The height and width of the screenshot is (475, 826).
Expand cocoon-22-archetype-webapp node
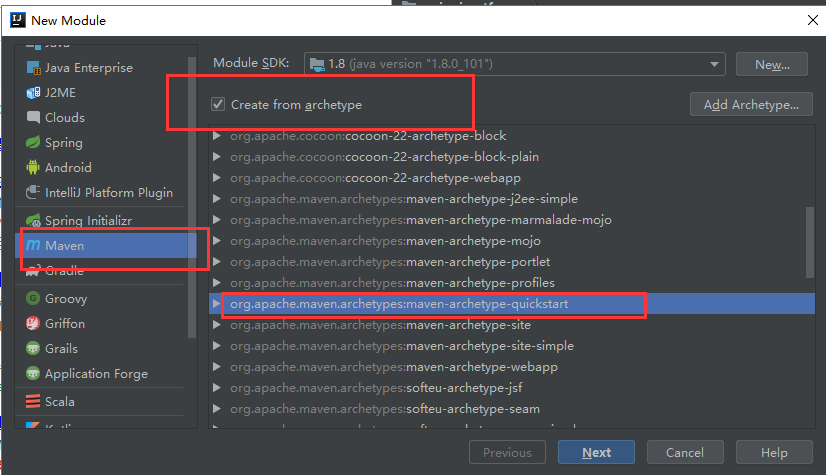(x=217, y=178)
